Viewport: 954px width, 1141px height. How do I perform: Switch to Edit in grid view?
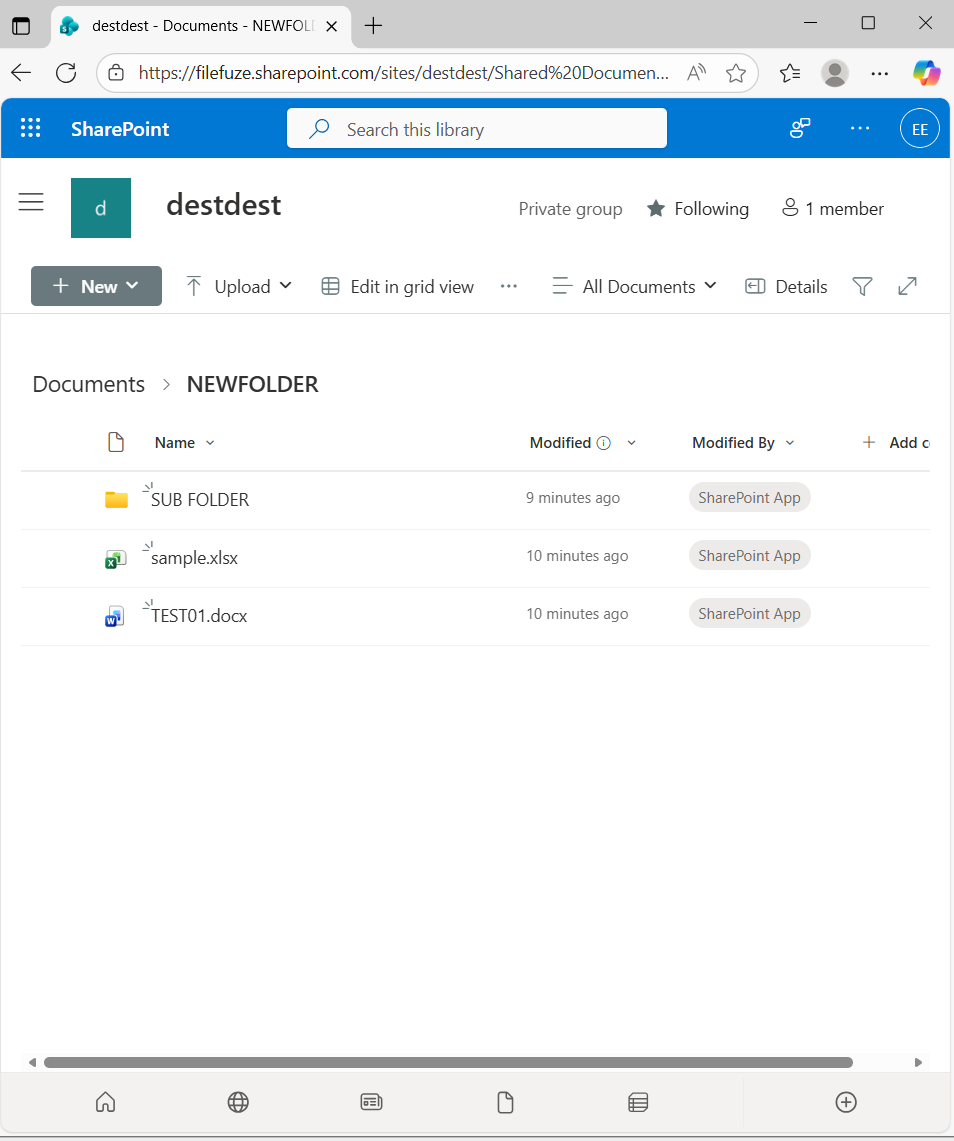pos(397,287)
